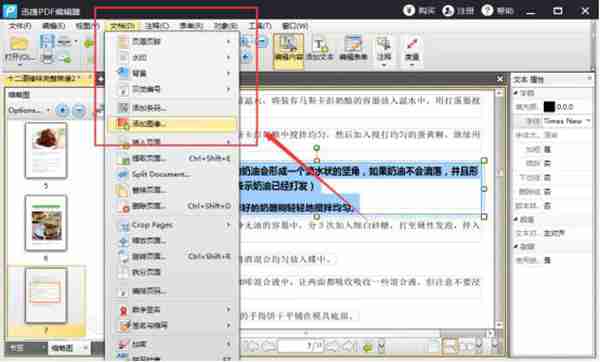600x362 pixels.
Task: Click the black fill color swatch 0,0,0
Action: tap(549, 107)
